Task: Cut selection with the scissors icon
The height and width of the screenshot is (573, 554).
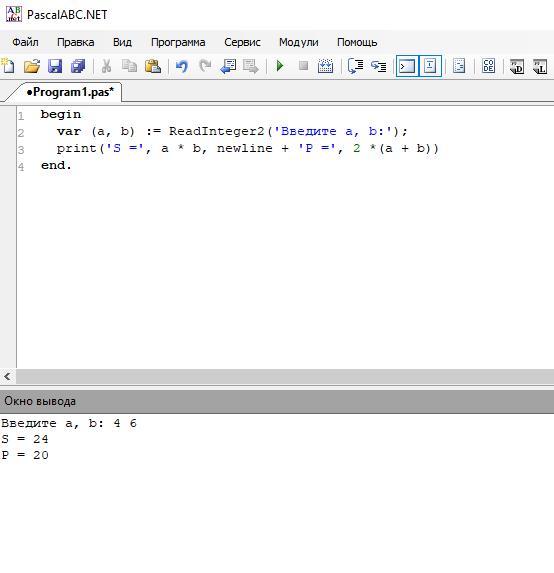Action: [x=106, y=66]
